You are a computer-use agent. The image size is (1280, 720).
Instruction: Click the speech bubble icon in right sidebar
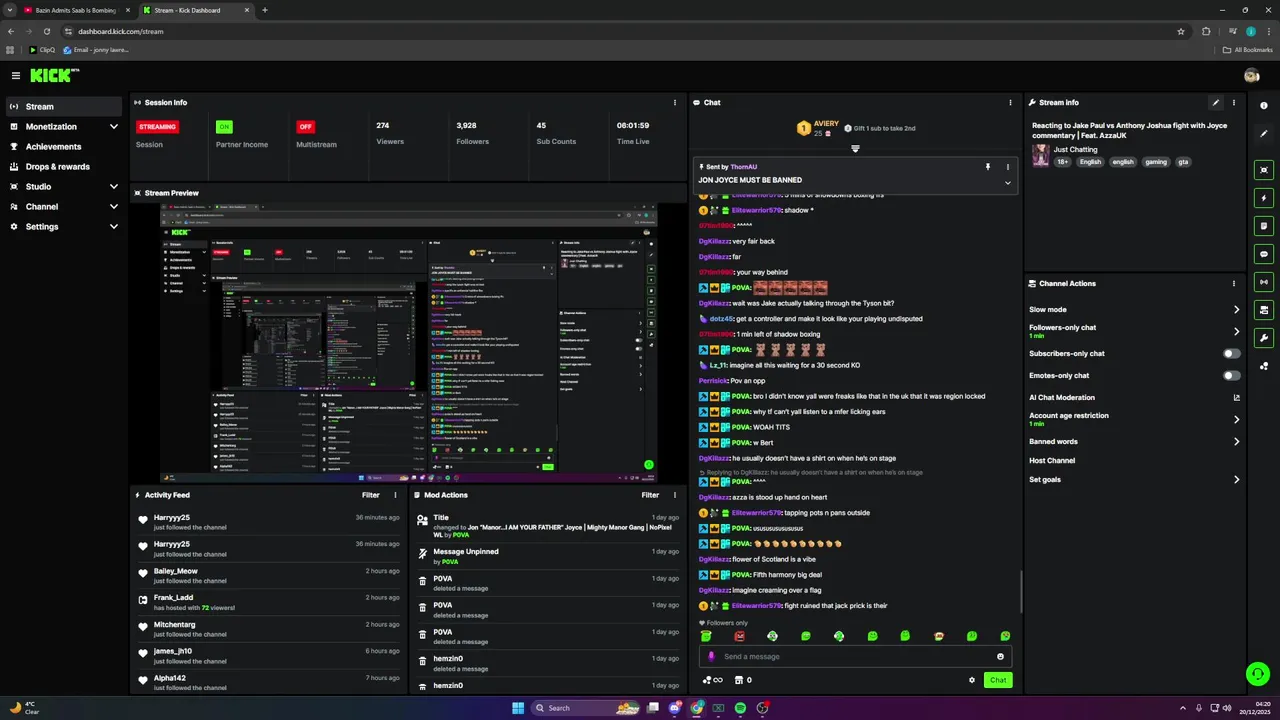1264,254
